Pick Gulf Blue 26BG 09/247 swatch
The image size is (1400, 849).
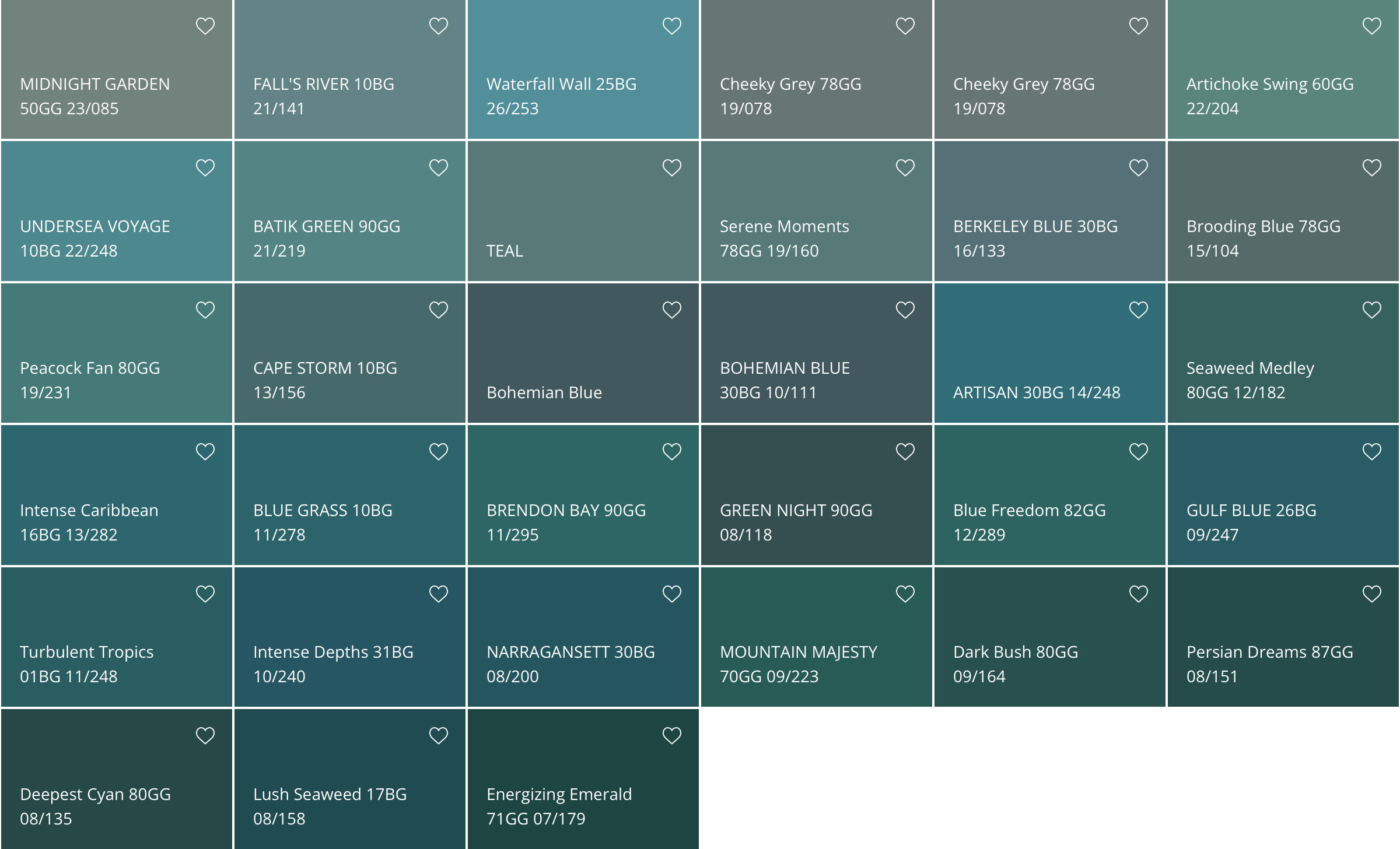(1283, 495)
